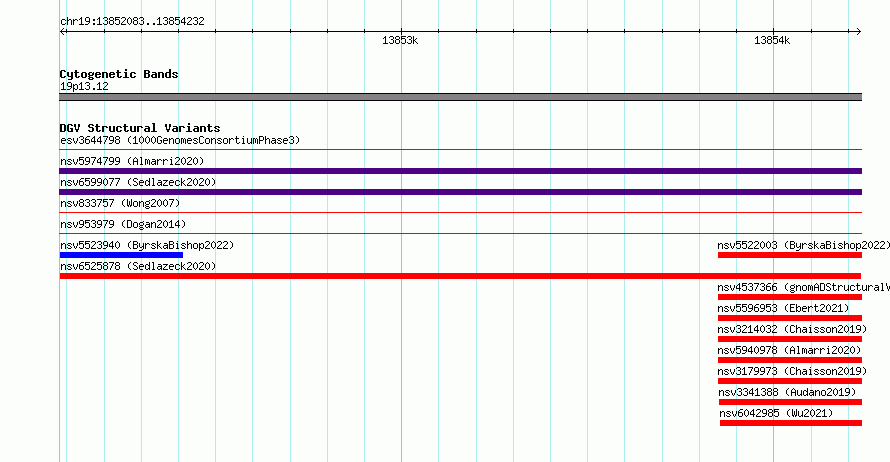Viewport: 890px width, 462px height.
Task: Click the 13853k ruler position label
Action: pyautogui.click(x=400, y=40)
